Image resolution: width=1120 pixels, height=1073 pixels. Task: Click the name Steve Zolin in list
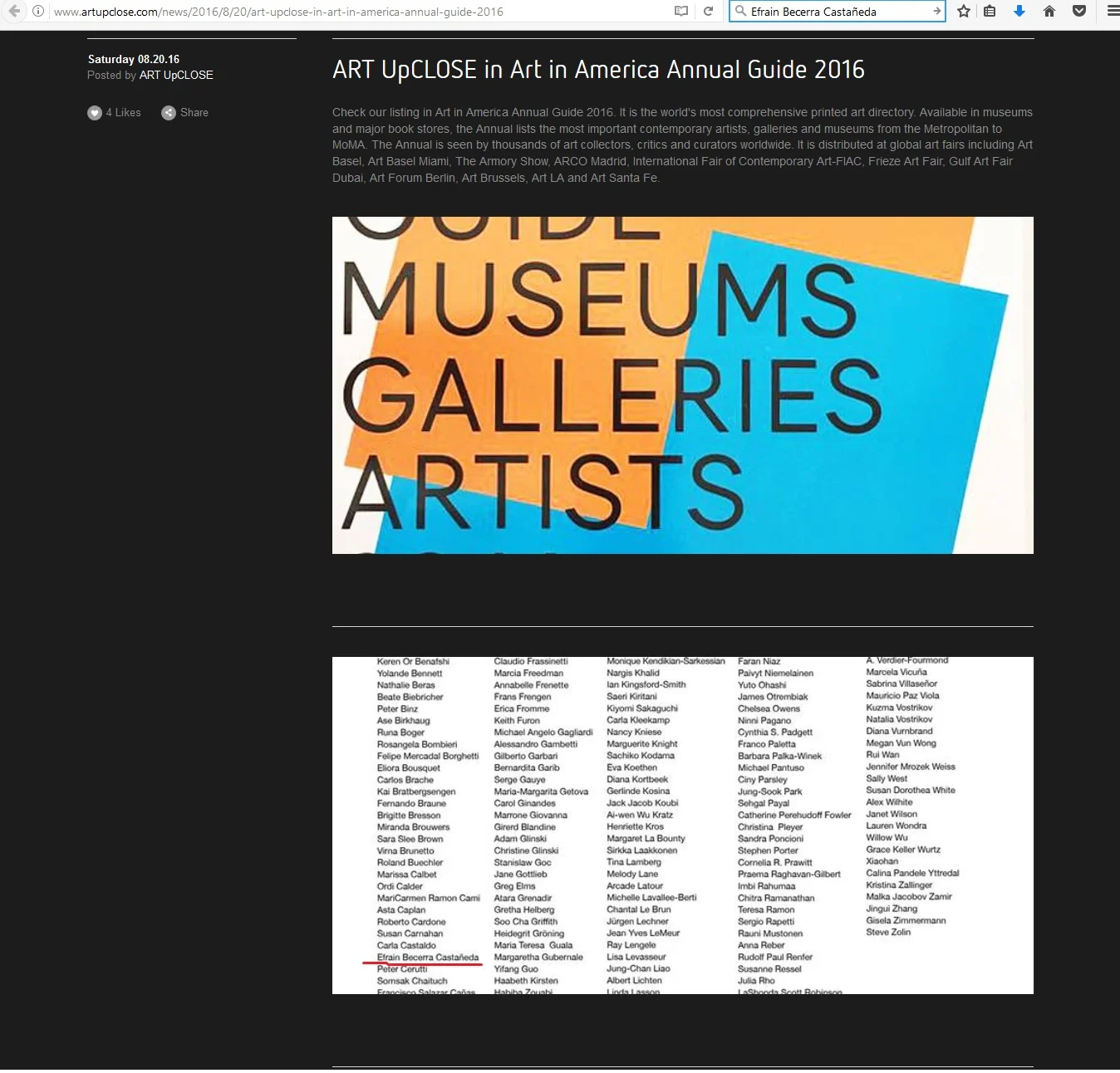tap(888, 932)
